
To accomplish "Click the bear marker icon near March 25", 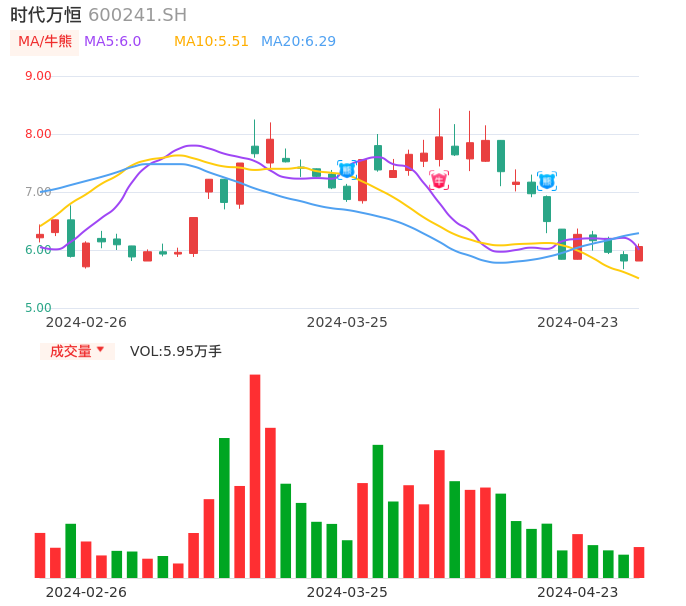I will (347, 170).
